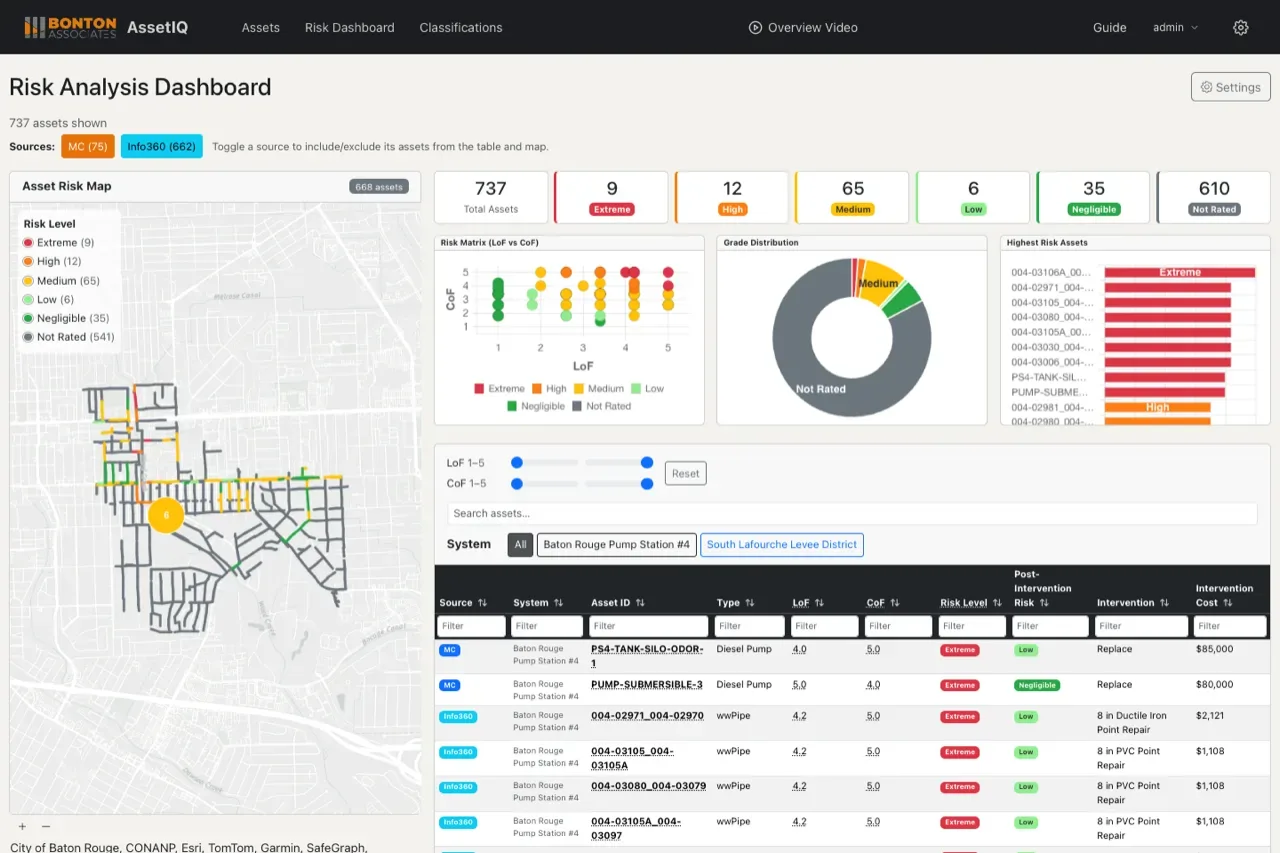1280x853 pixels.
Task: Select the 610 Not Rated summary card
Action: 1214,197
